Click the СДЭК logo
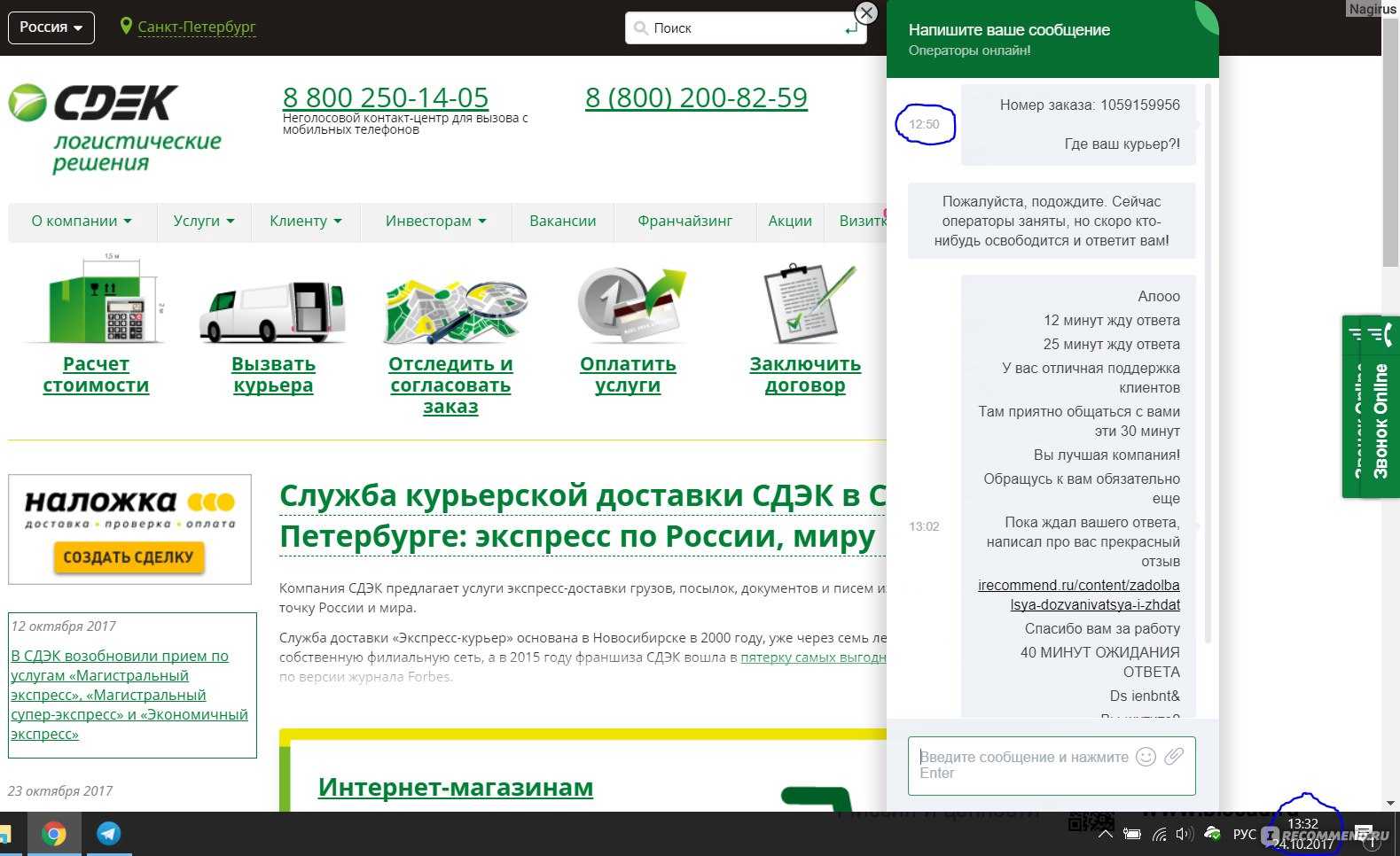 point(115,128)
